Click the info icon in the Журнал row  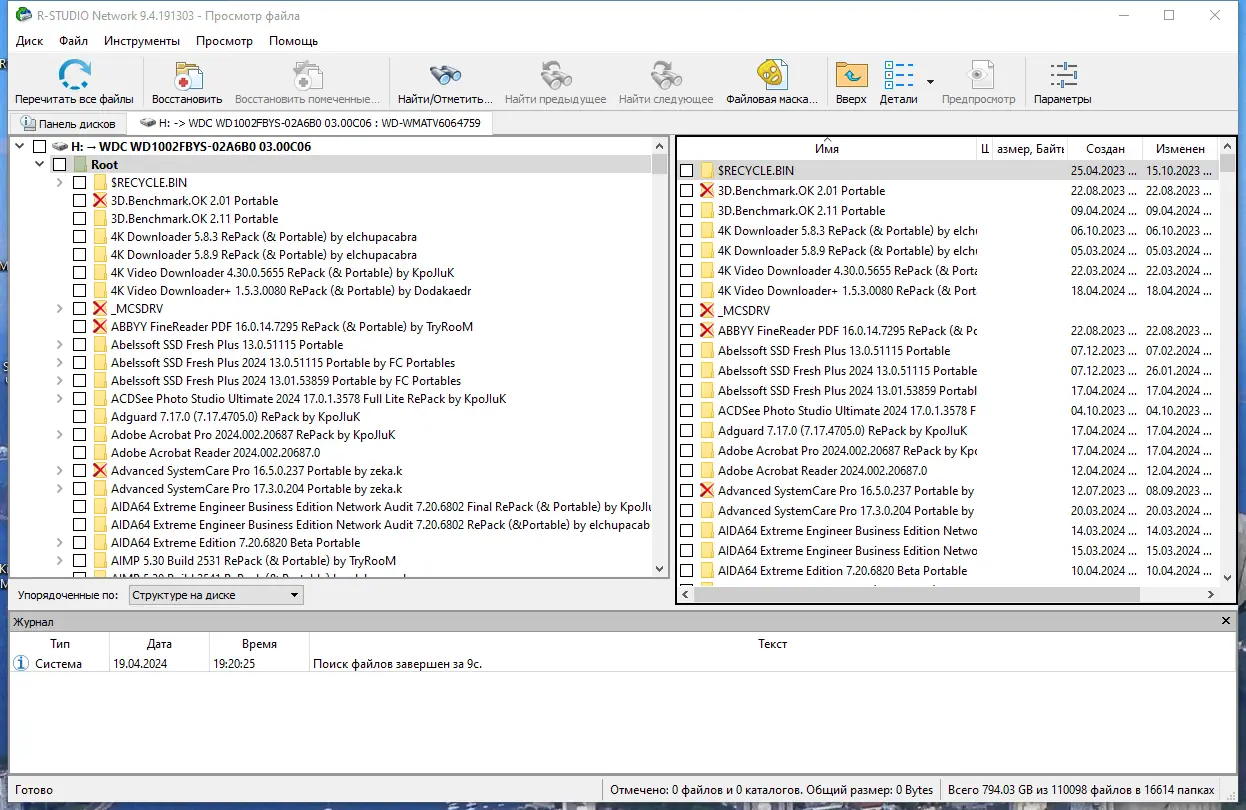tap(21, 664)
